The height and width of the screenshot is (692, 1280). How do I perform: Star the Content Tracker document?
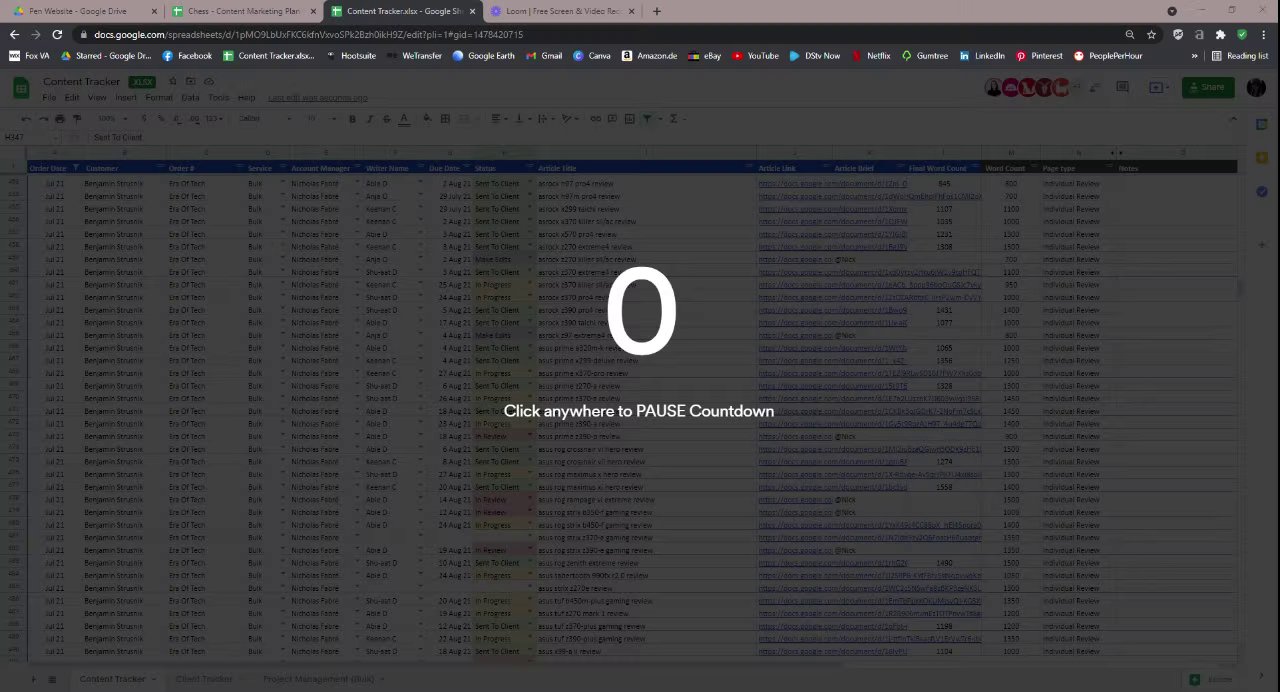point(172,81)
